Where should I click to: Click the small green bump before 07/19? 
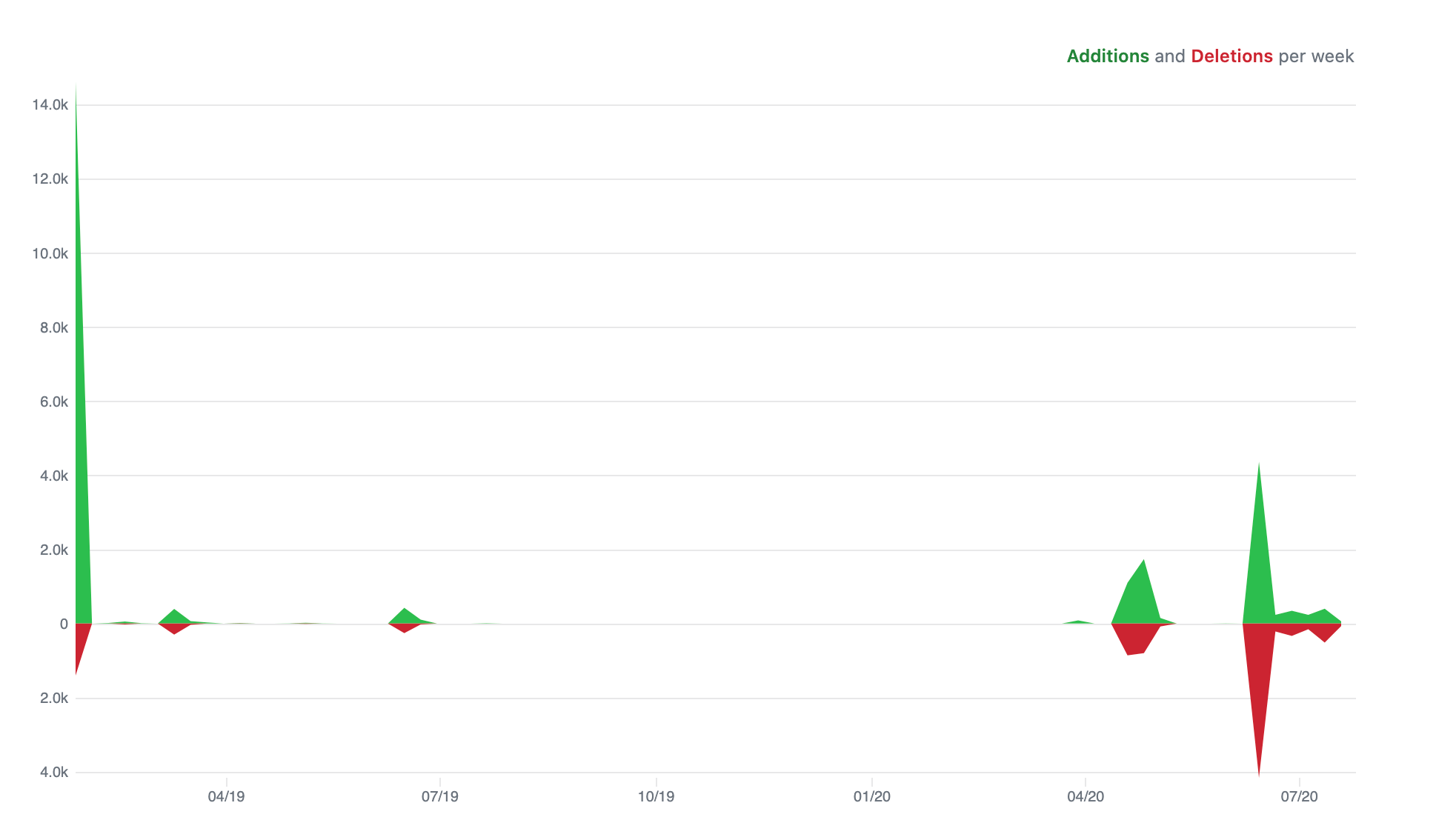pos(405,616)
